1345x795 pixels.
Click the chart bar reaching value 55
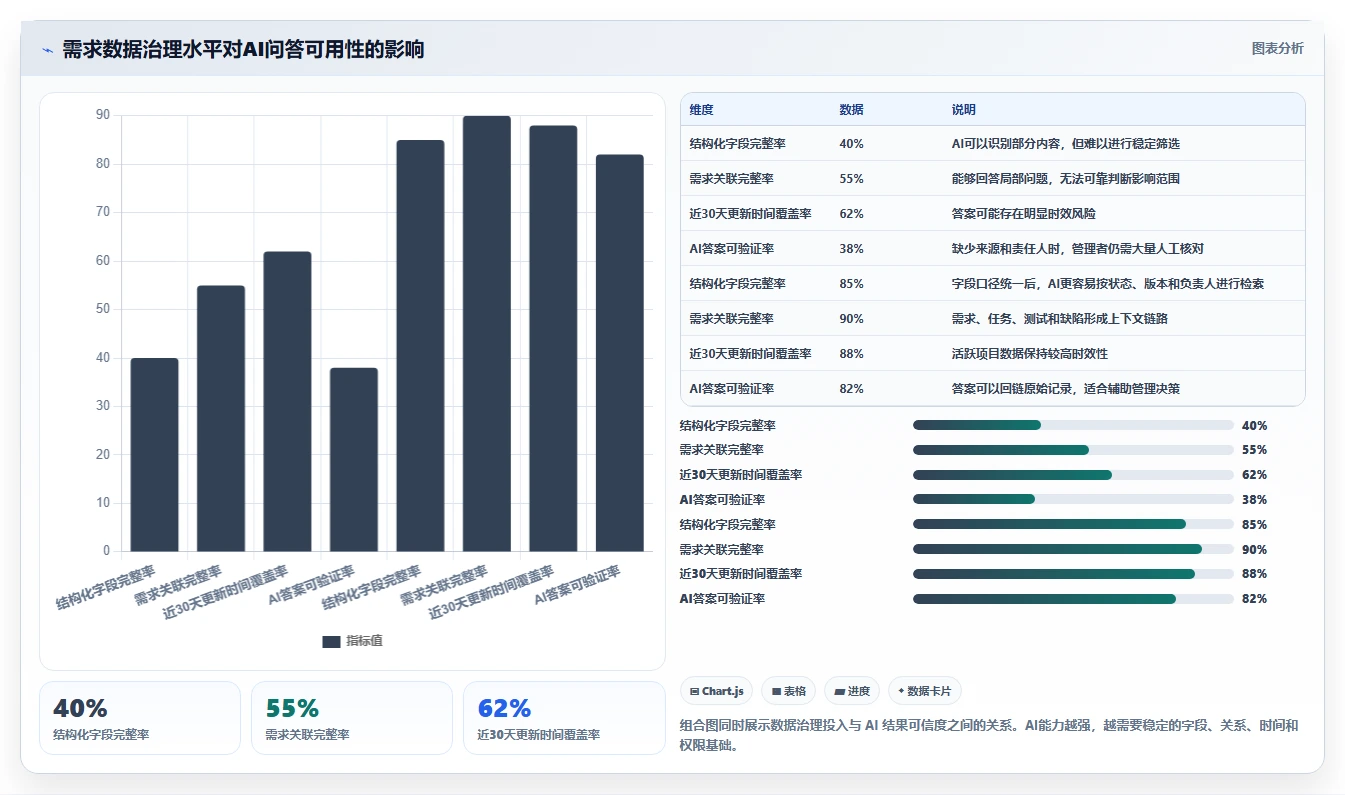(x=221, y=418)
